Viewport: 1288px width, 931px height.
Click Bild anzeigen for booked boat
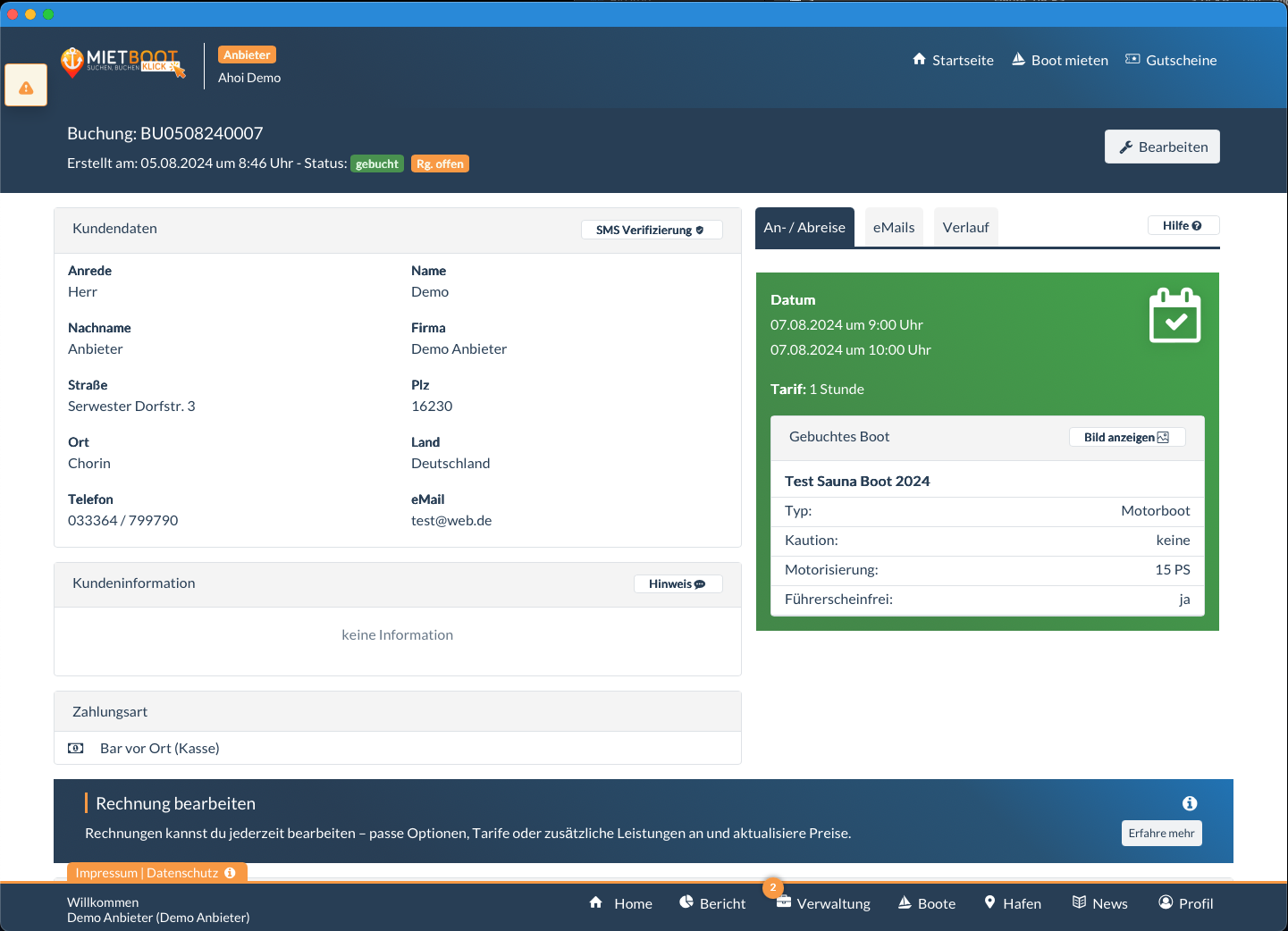click(1126, 437)
